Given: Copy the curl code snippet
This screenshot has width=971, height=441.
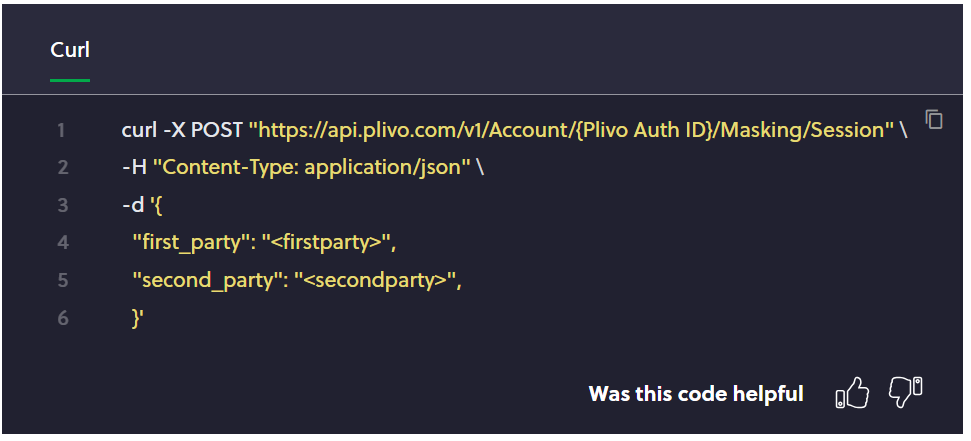Looking at the screenshot, I should point(934,119).
